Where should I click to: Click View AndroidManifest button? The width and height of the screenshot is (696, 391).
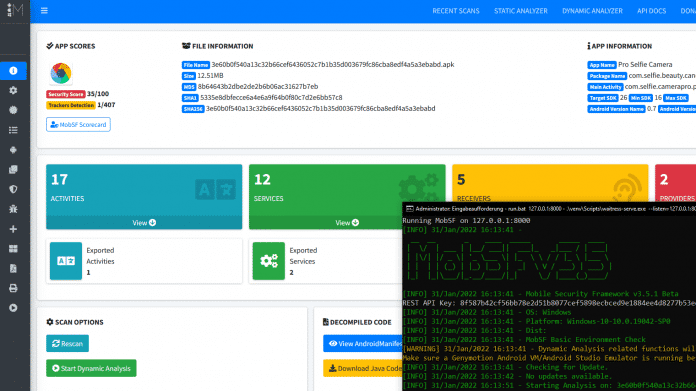[363, 344]
